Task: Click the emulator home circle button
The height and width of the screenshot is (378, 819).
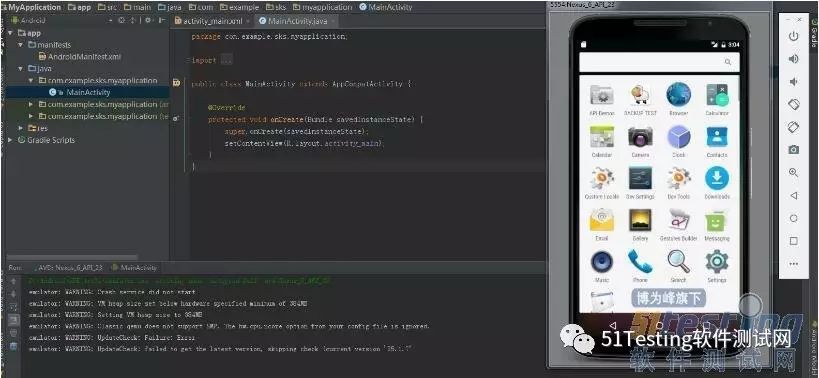Action: tap(793, 218)
